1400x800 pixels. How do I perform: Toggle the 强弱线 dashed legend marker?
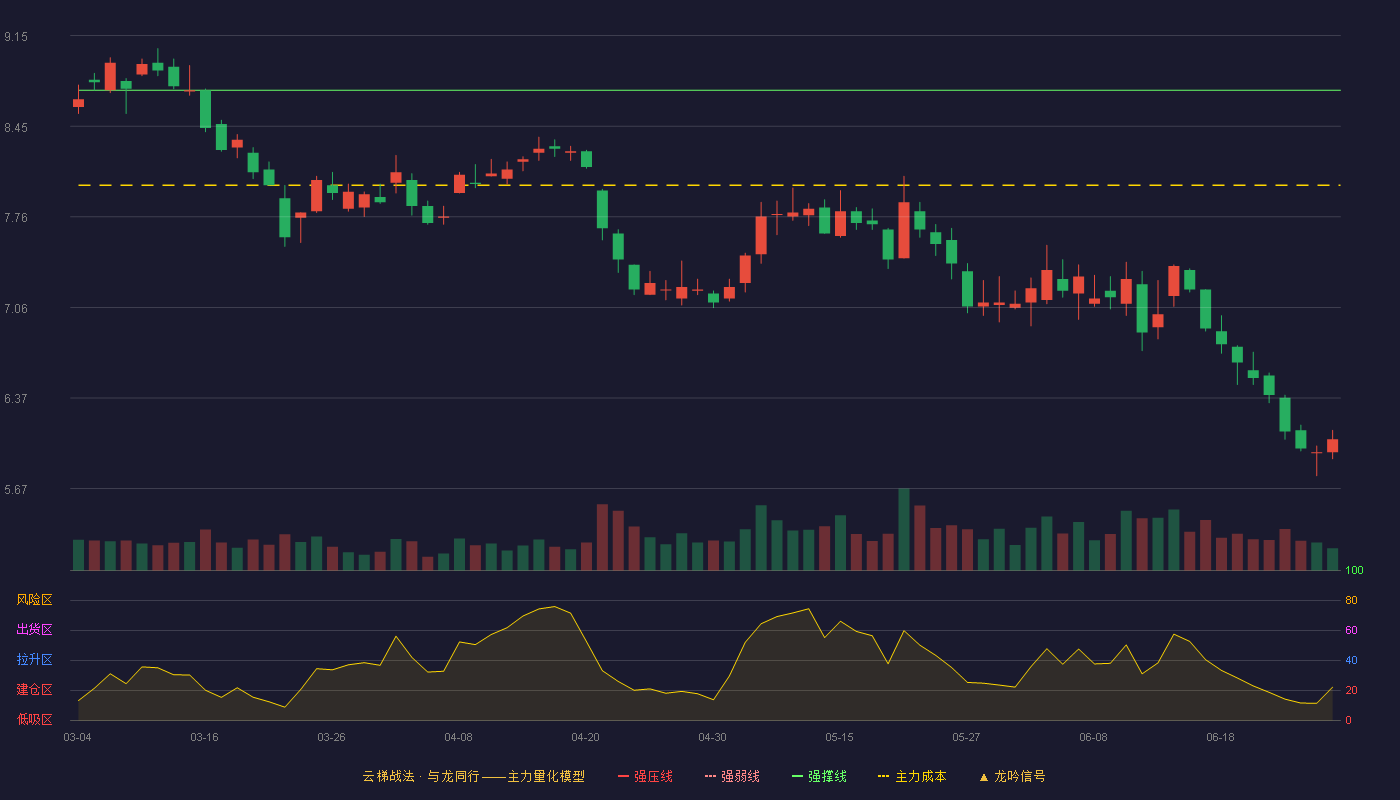click(x=711, y=776)
